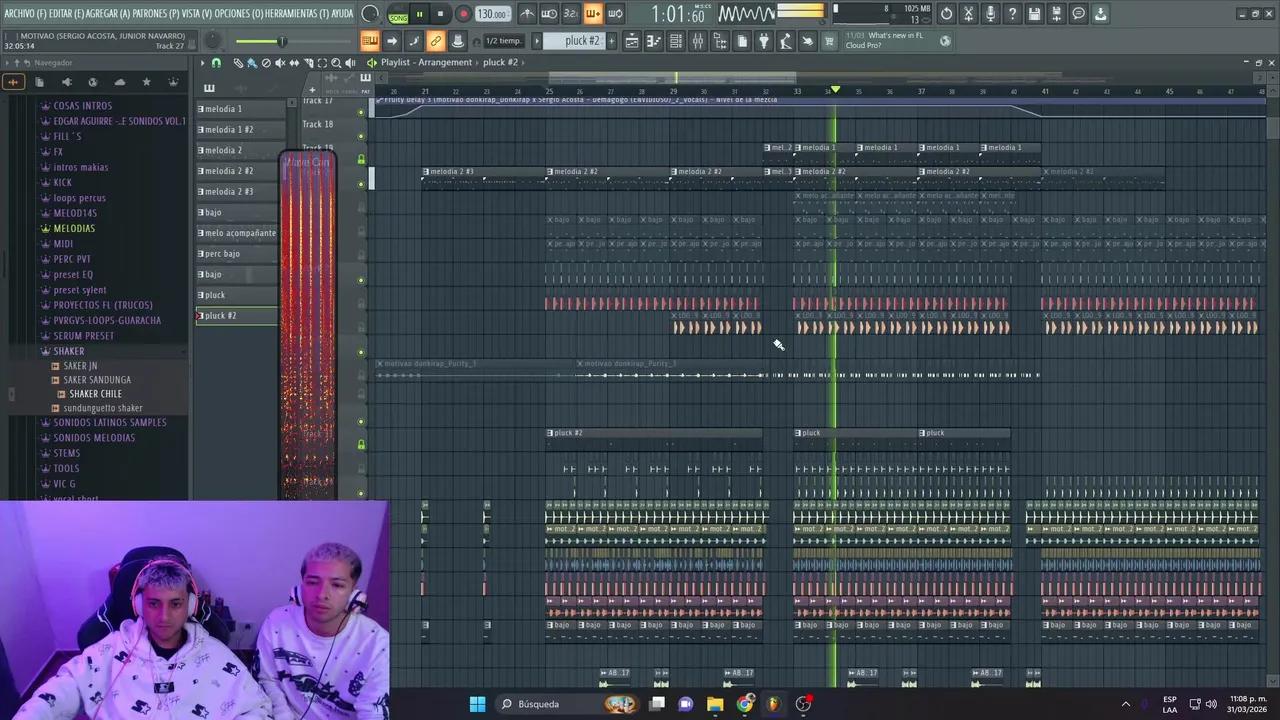Screen dimensions: 1280x720
Task: Enable the metronome in the transport bar
Action: pos(527,13)
